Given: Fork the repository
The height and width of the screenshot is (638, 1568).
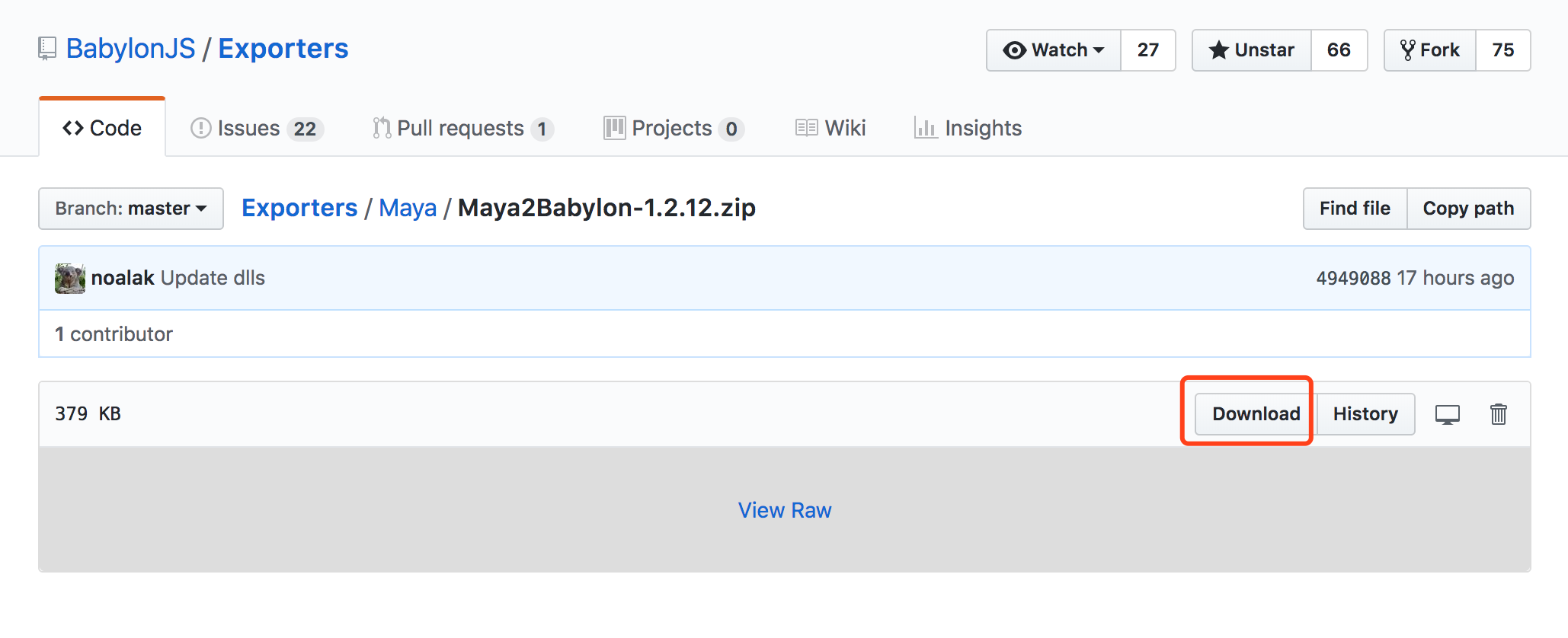Looking at the screenshot, I should (x=1430, y=50).
